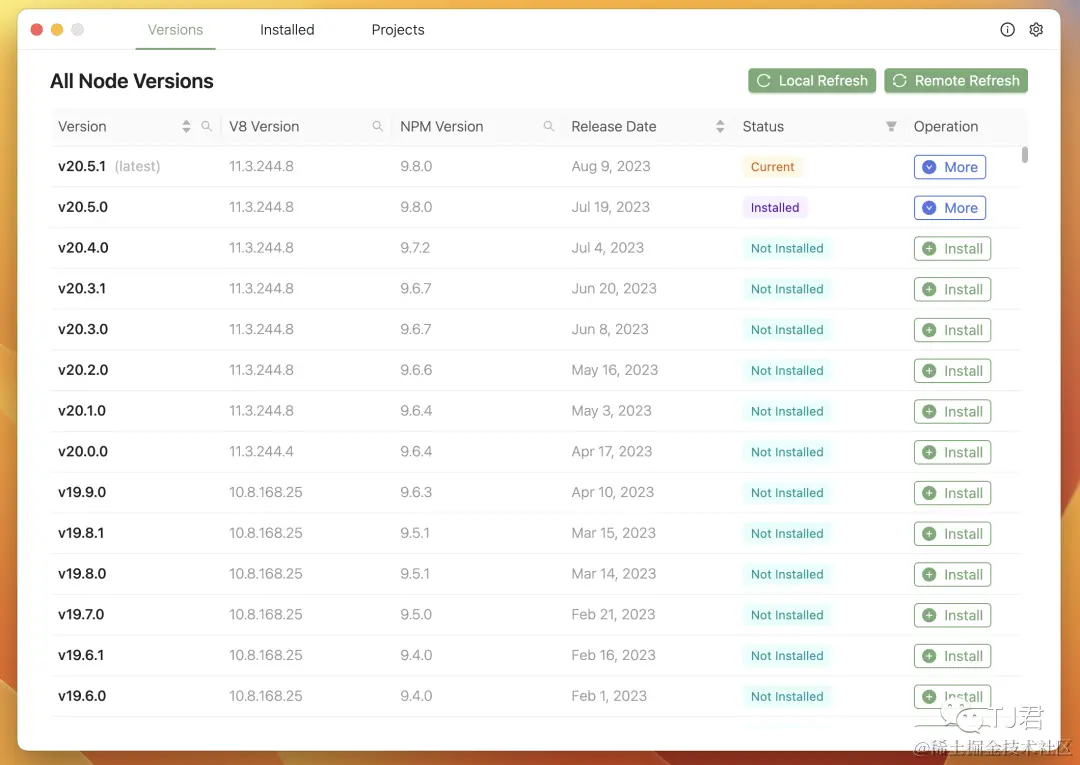Install Node v20.3.1
1080x765 pixels.
(953, 289)
